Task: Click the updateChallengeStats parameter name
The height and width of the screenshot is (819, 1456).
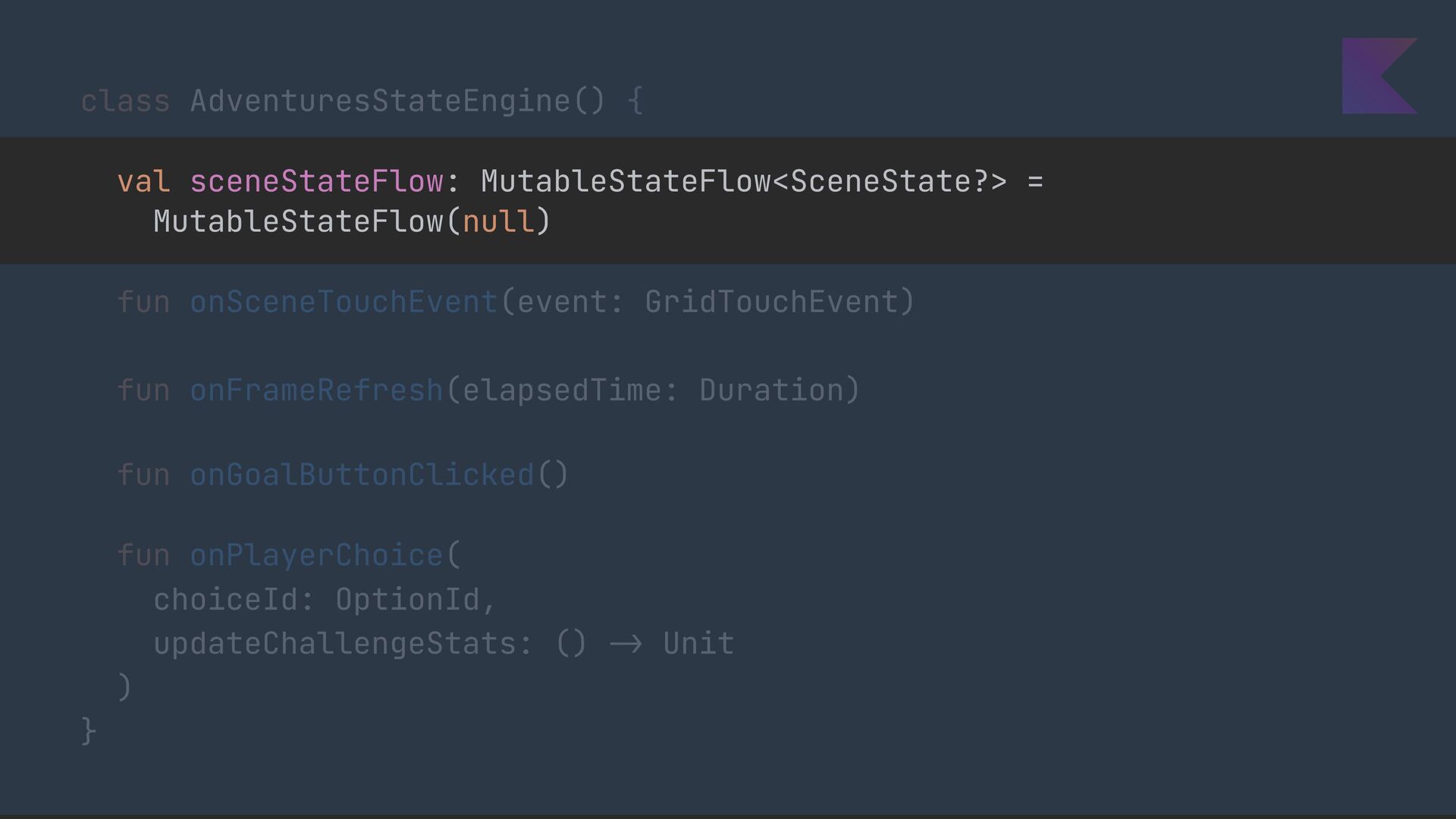Action: [x=334, y=644]
